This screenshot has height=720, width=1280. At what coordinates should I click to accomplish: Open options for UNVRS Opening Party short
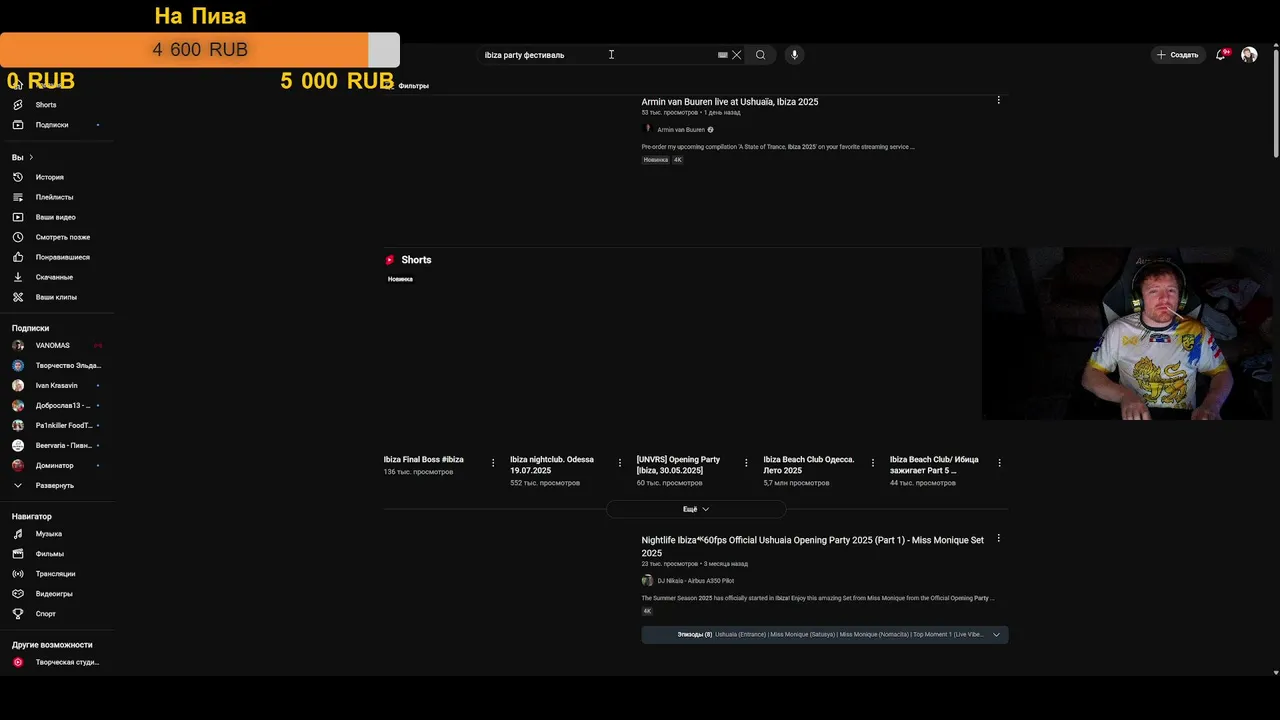(746, 462)
